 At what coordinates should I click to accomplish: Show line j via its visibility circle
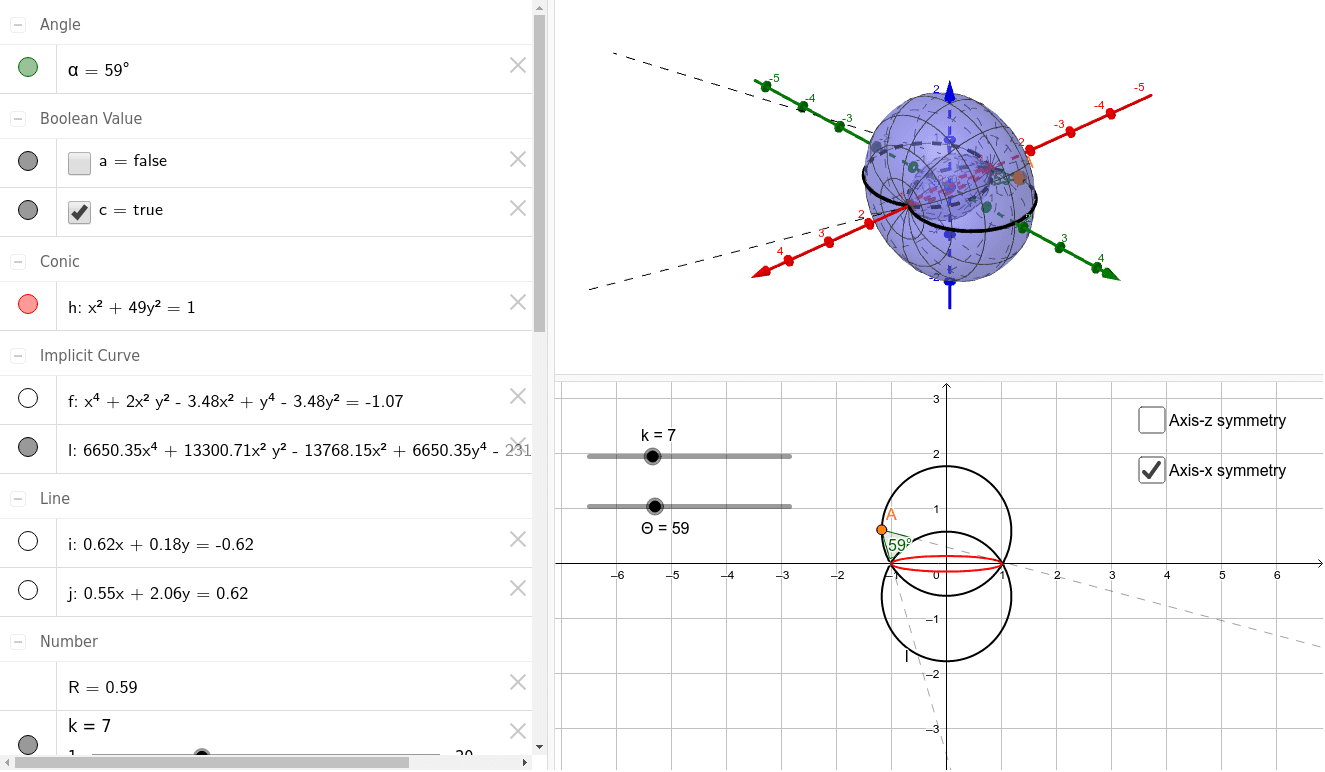pyautogui.click(x=28, y=590)
